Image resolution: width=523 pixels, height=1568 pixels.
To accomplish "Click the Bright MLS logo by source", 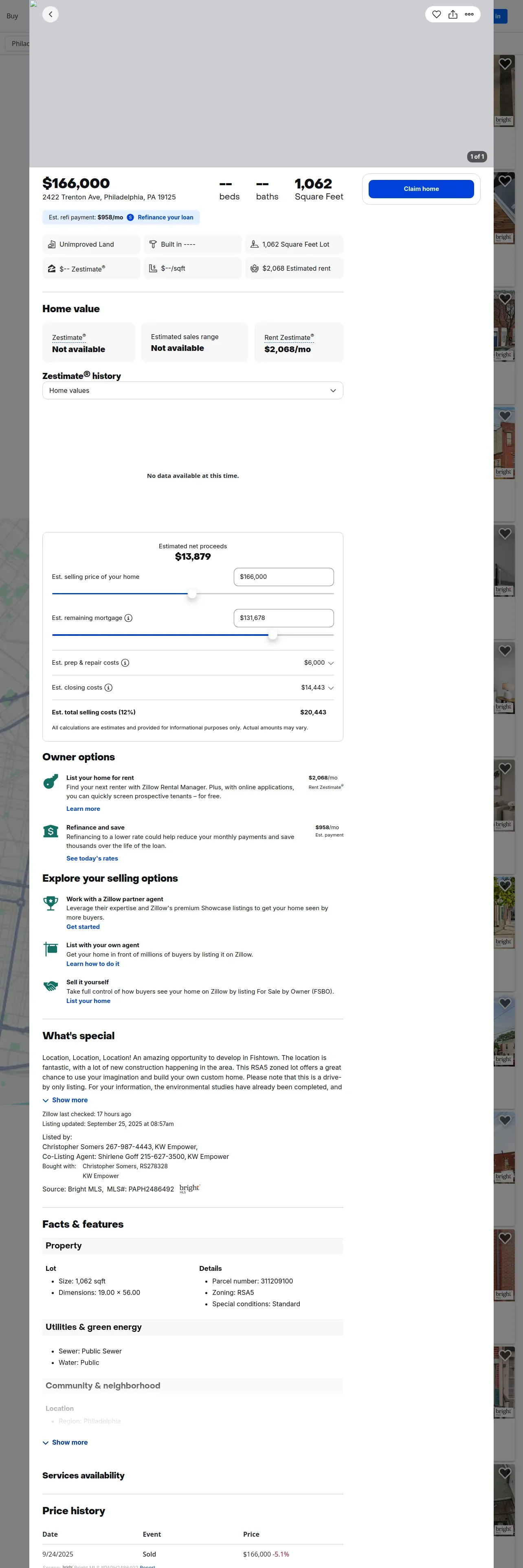I will pyautogui.click(x=189, y=1189).
